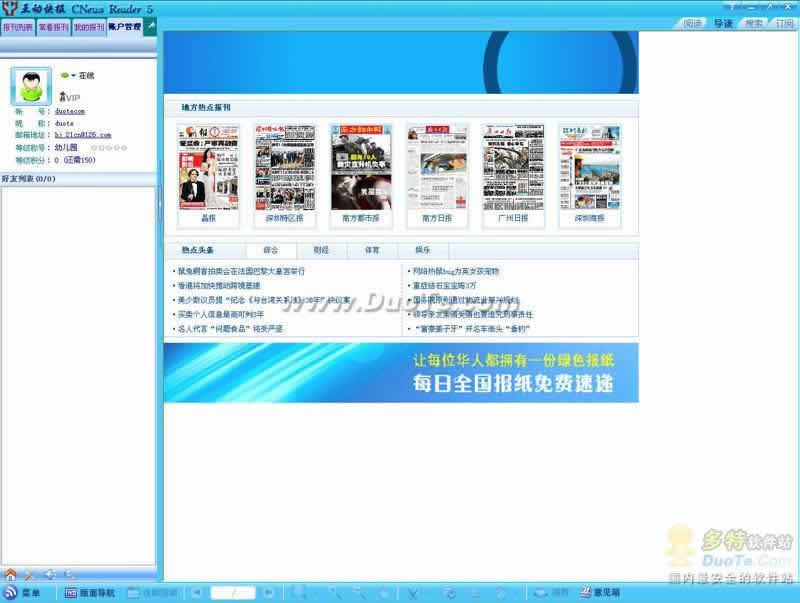This screenshot has width=800, height=603.
Task: Switch to the 阅读 view tab
Action: (x=692, y=23)
